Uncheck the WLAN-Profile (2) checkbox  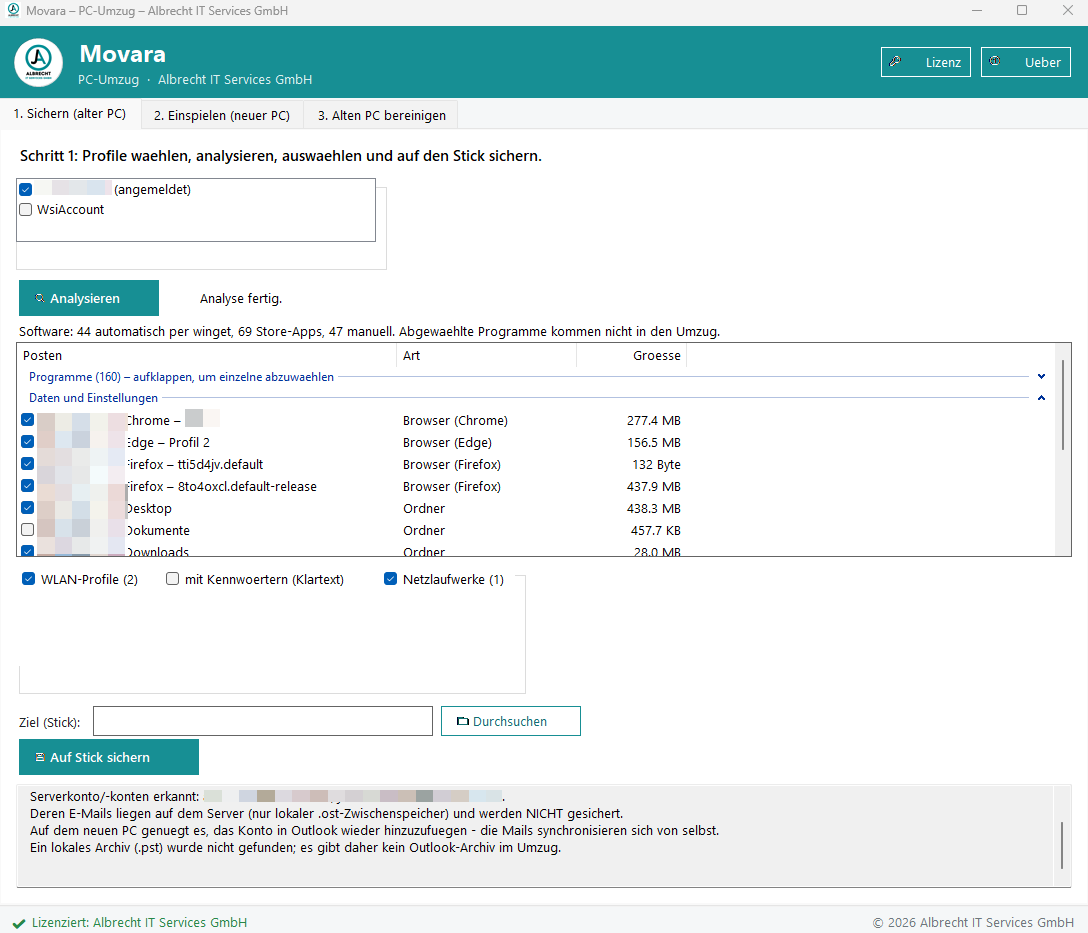click(x=28, y=579)
